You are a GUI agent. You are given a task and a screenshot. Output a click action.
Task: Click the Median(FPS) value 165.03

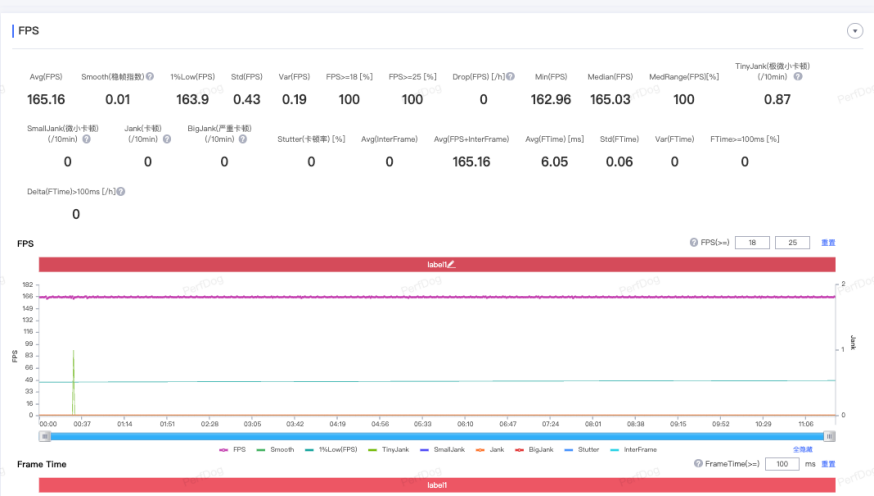tap(610, 99)
